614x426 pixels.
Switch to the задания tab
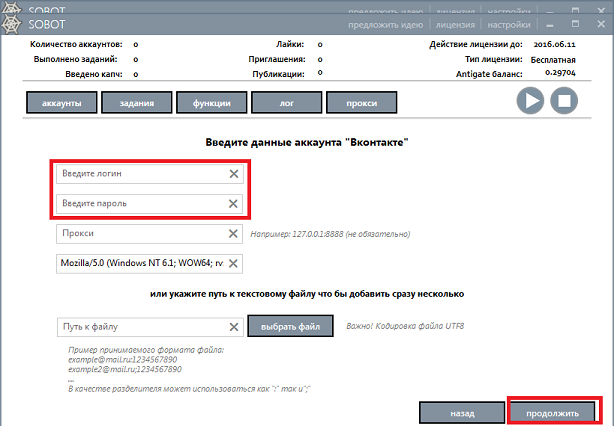pyautogui.click(x=137, y=102)
